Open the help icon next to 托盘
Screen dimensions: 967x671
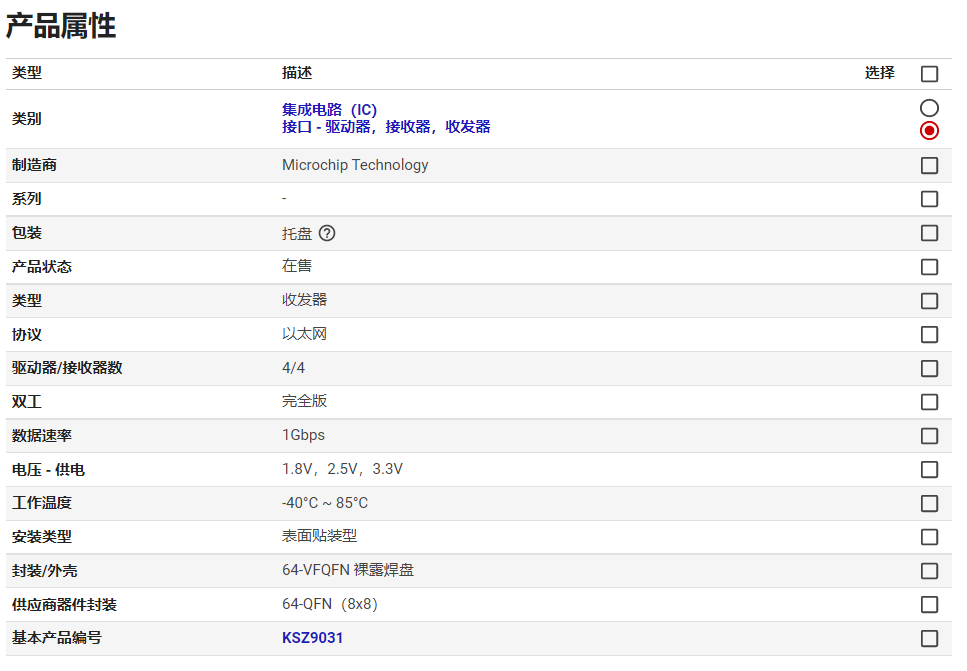(327, 233)
